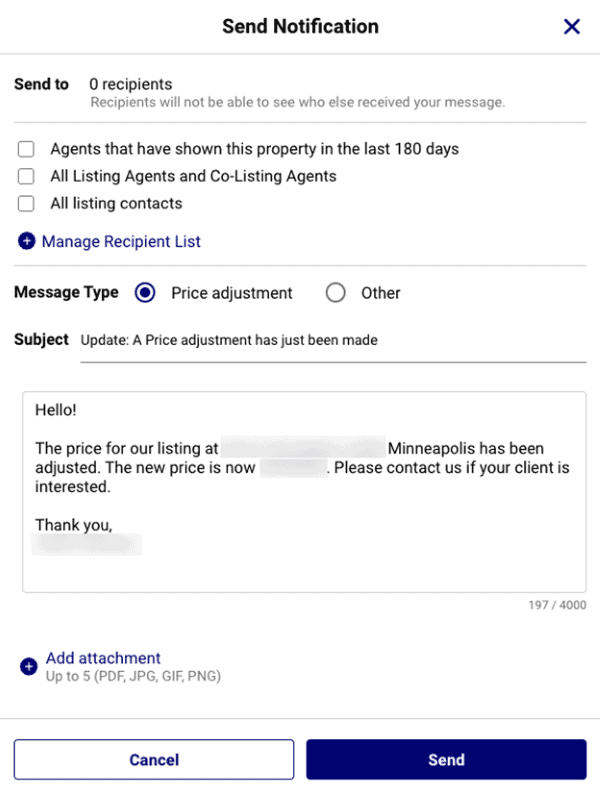The height and width of the screenshot is (799, 600).
Task: Click the Price adjustment label text
Action: (x=232, y=293)
